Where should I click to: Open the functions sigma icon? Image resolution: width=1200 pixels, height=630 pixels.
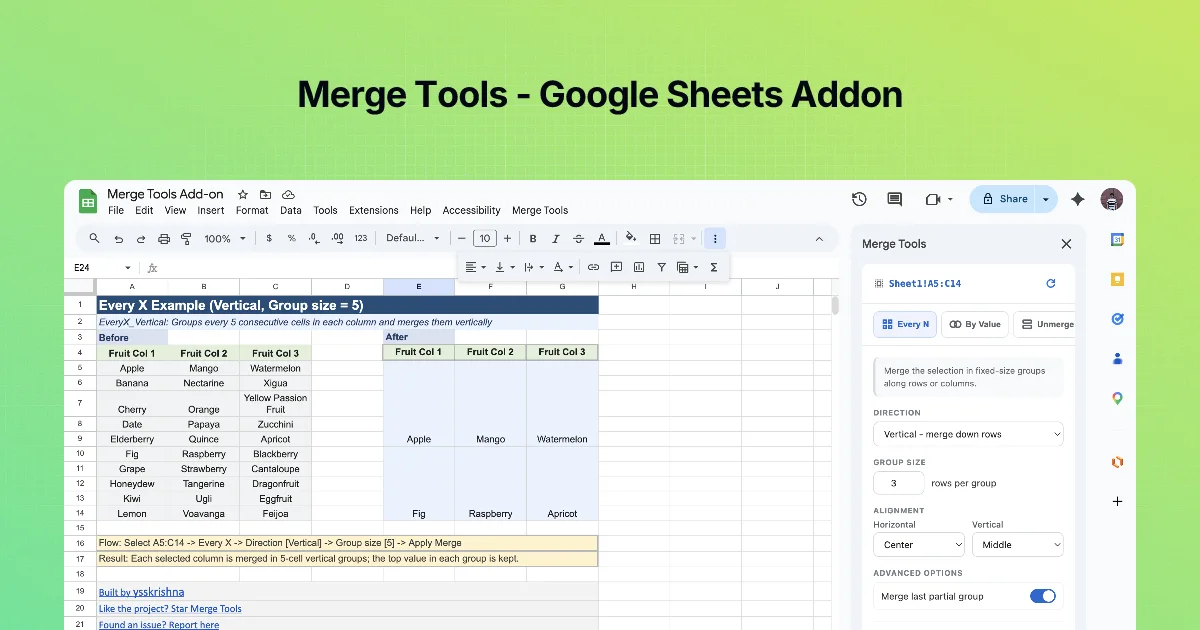(714, 267)
